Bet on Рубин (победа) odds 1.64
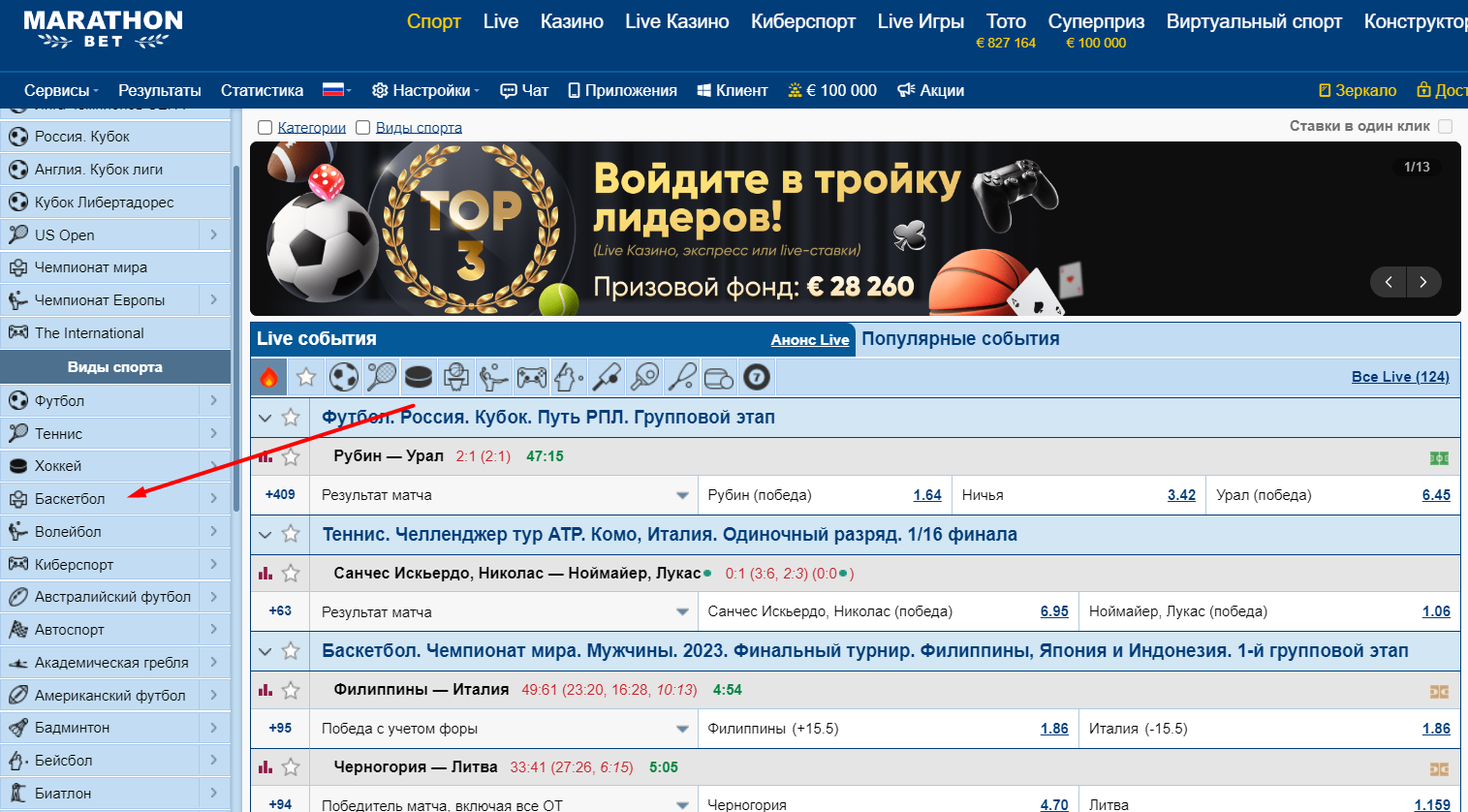This screenshot has height=812, width=1468. pyautogui.click(x=927, y=495)
